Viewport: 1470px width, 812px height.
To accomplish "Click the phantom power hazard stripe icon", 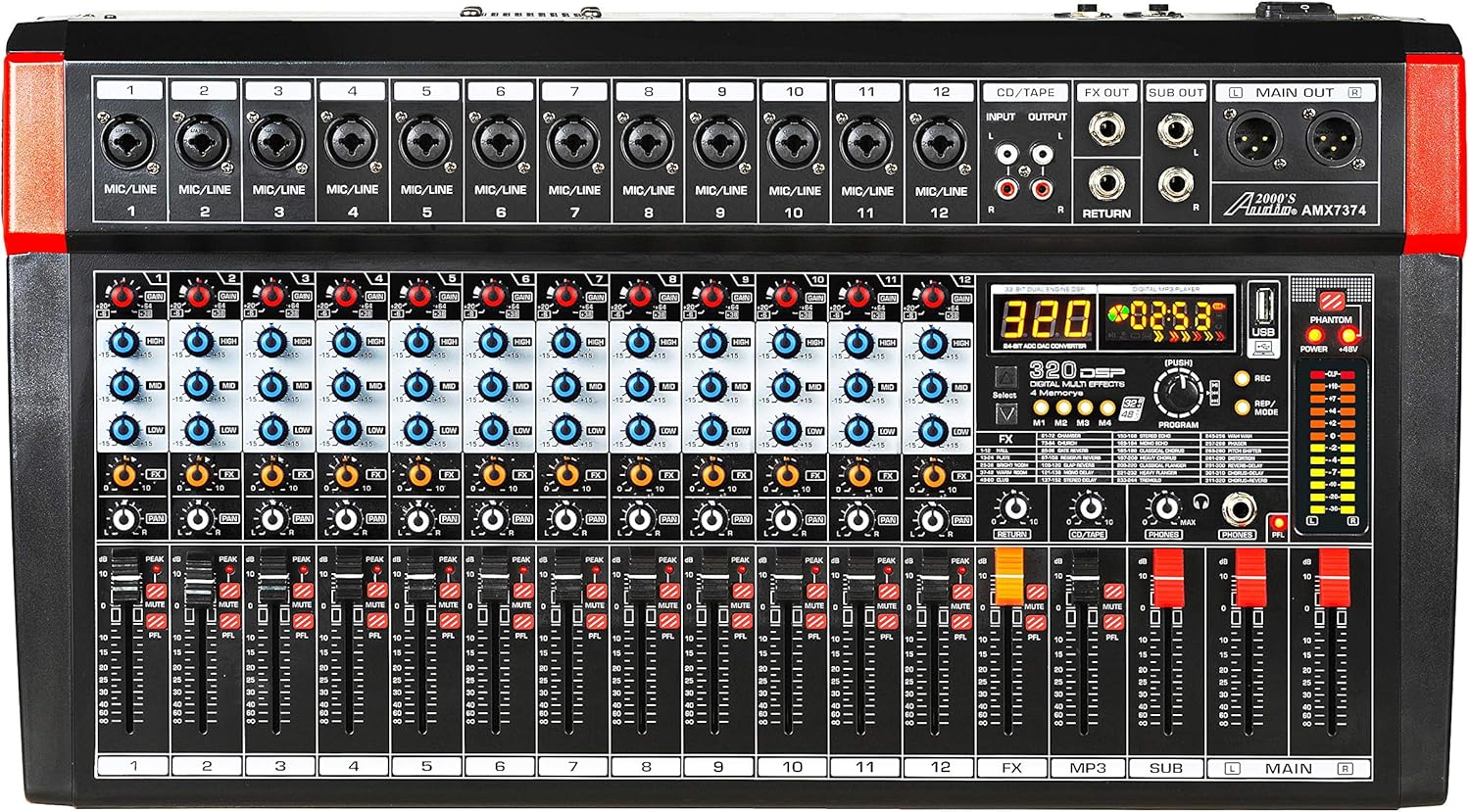I will (x=1332, y=301).
